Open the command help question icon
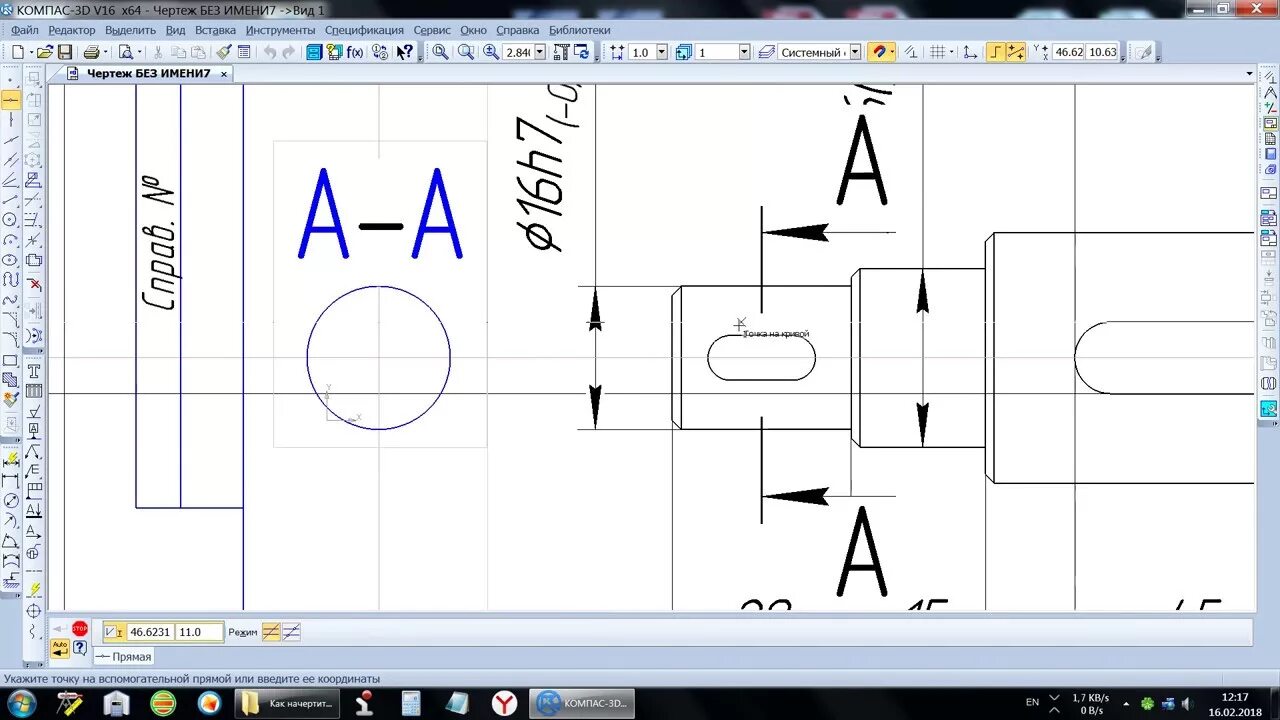This screenshot has height=720, width=1280. pos(80,648)
